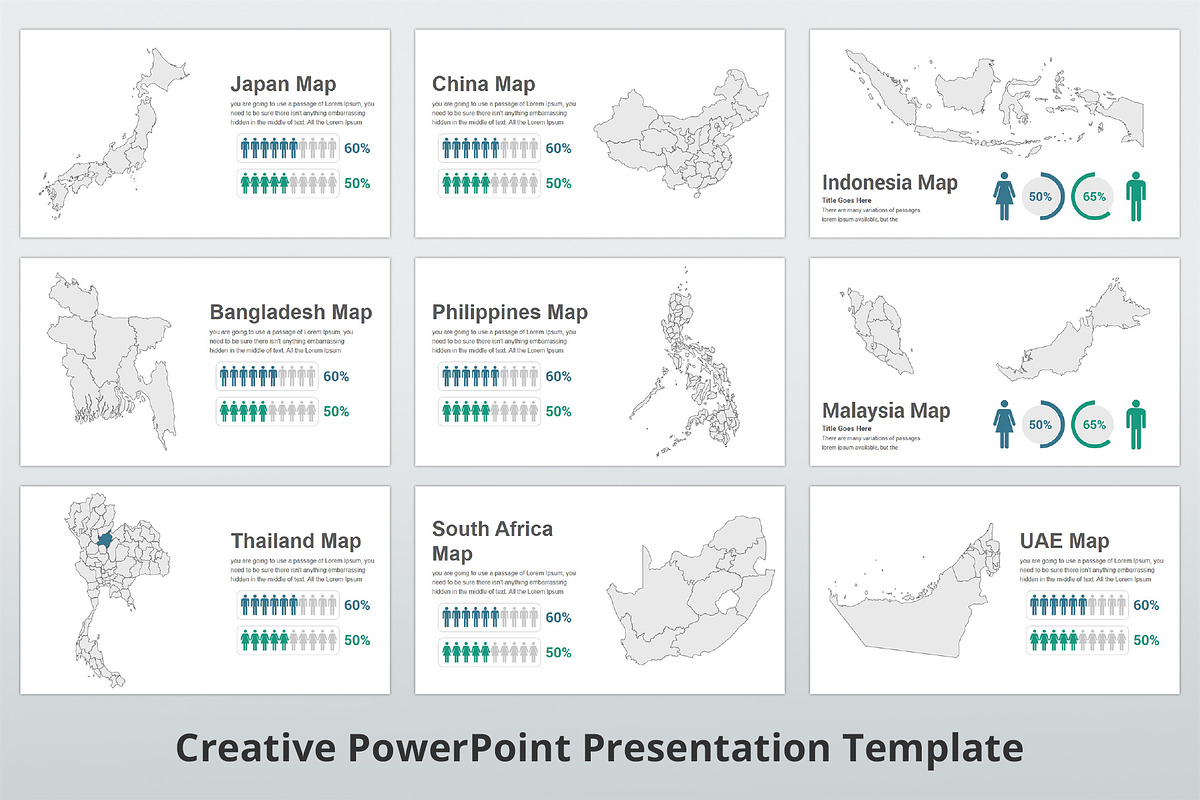The height and width of the screenshot is (800, 1200).
Task: Click the 50% value on UAE slide
Action: coord(1146,640)
